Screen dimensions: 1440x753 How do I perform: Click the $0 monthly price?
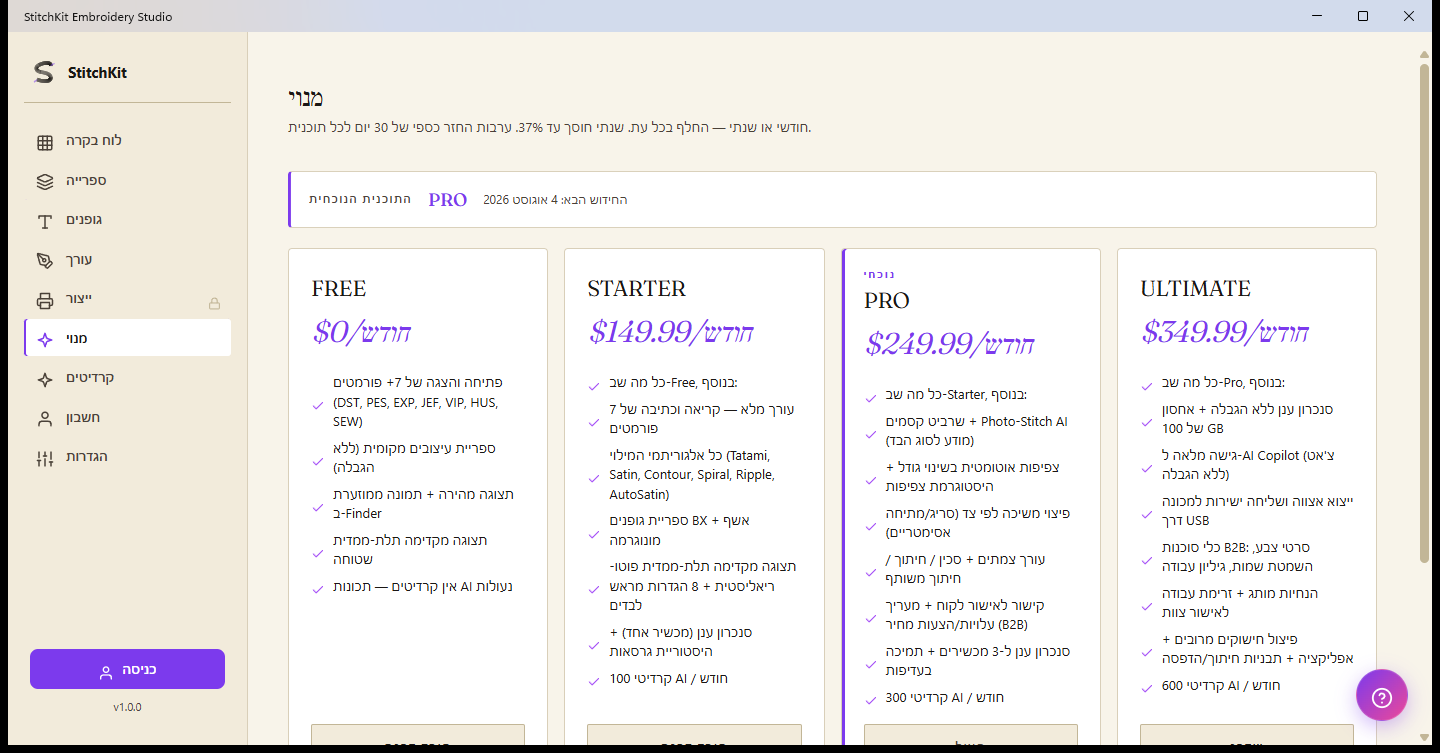point(362,332)
